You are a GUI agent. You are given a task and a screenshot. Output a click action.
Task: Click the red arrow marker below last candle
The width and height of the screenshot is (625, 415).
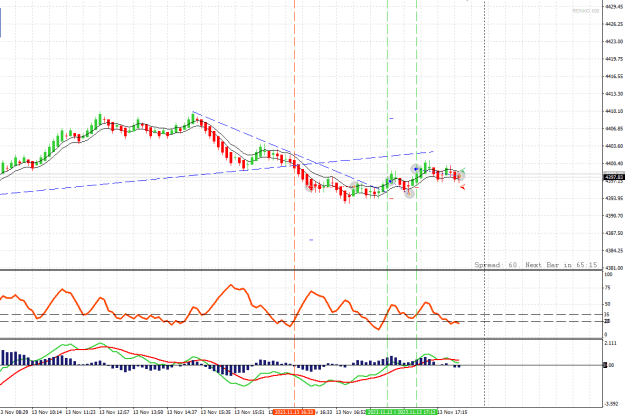[x=462, y=187]
